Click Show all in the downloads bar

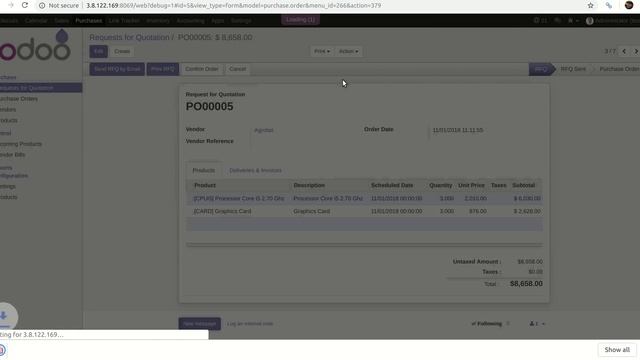(x=617, y=350)
